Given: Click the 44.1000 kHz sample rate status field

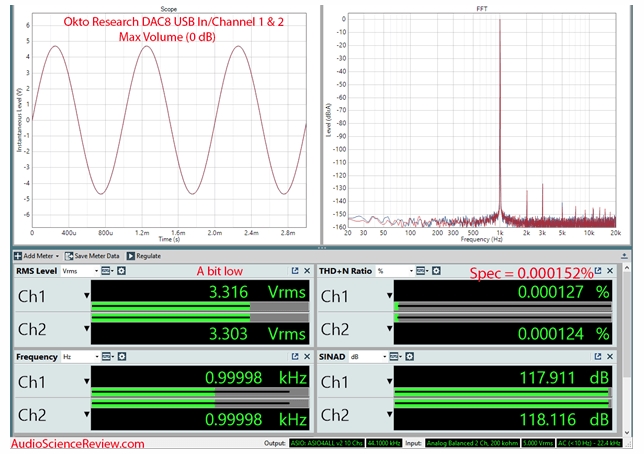Looking at the screenshot, I should [x=384, y=443].
